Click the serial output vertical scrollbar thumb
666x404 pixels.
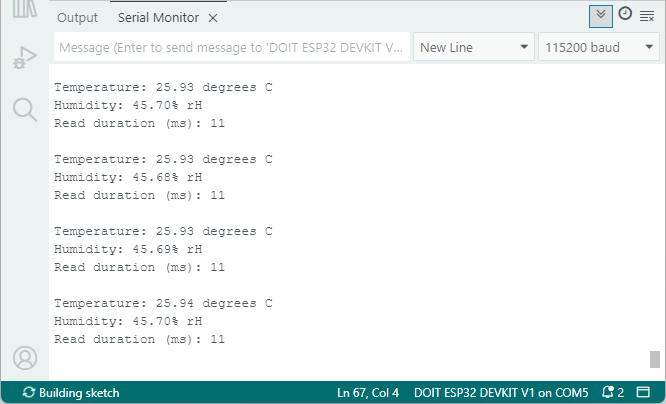pyautogui.click(x=655, y=359)
